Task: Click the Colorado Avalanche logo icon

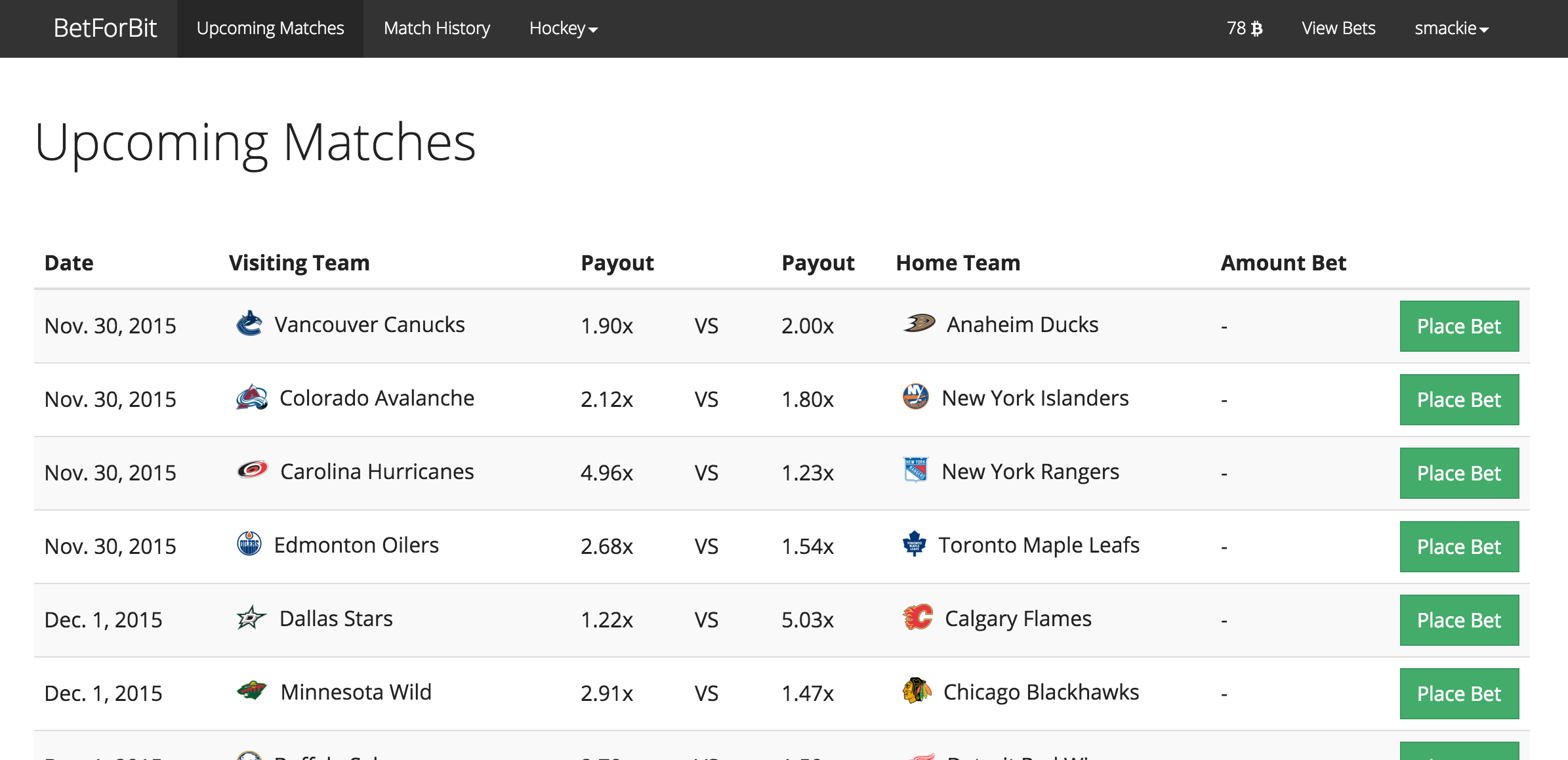Action: (x=252, y=398)
